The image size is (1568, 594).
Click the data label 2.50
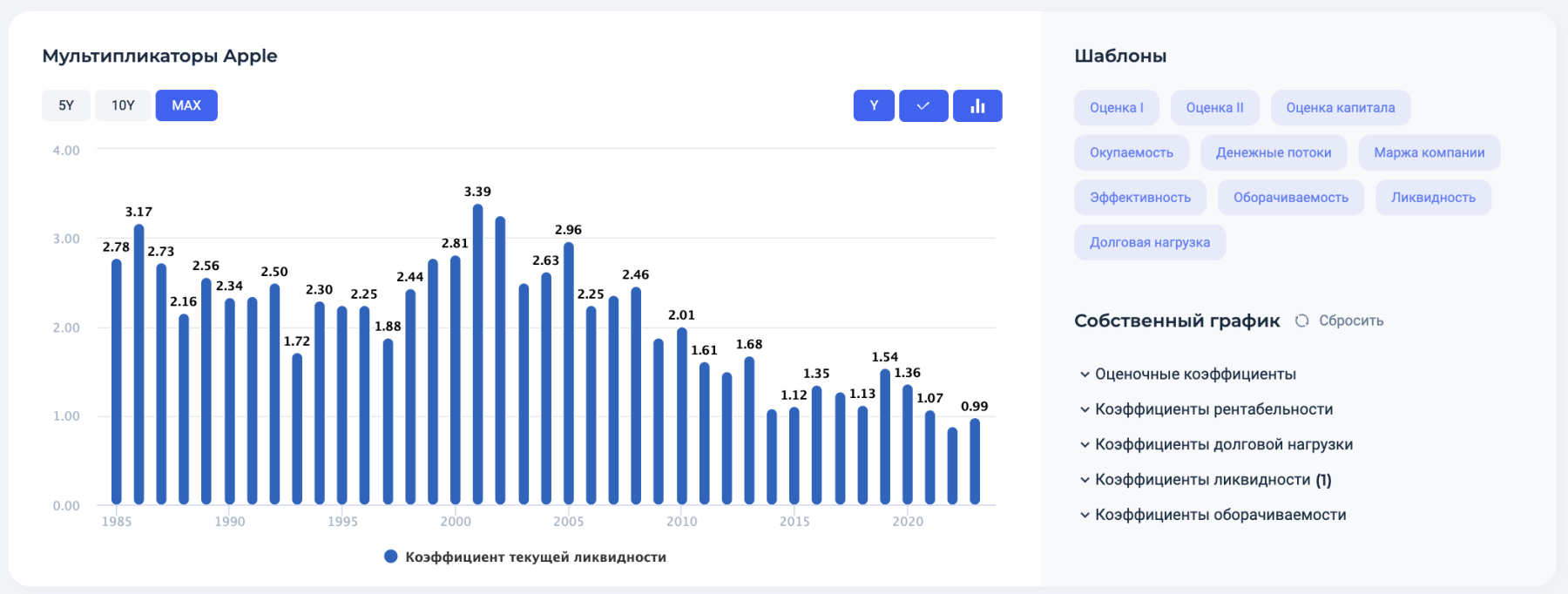pos(274,272)
